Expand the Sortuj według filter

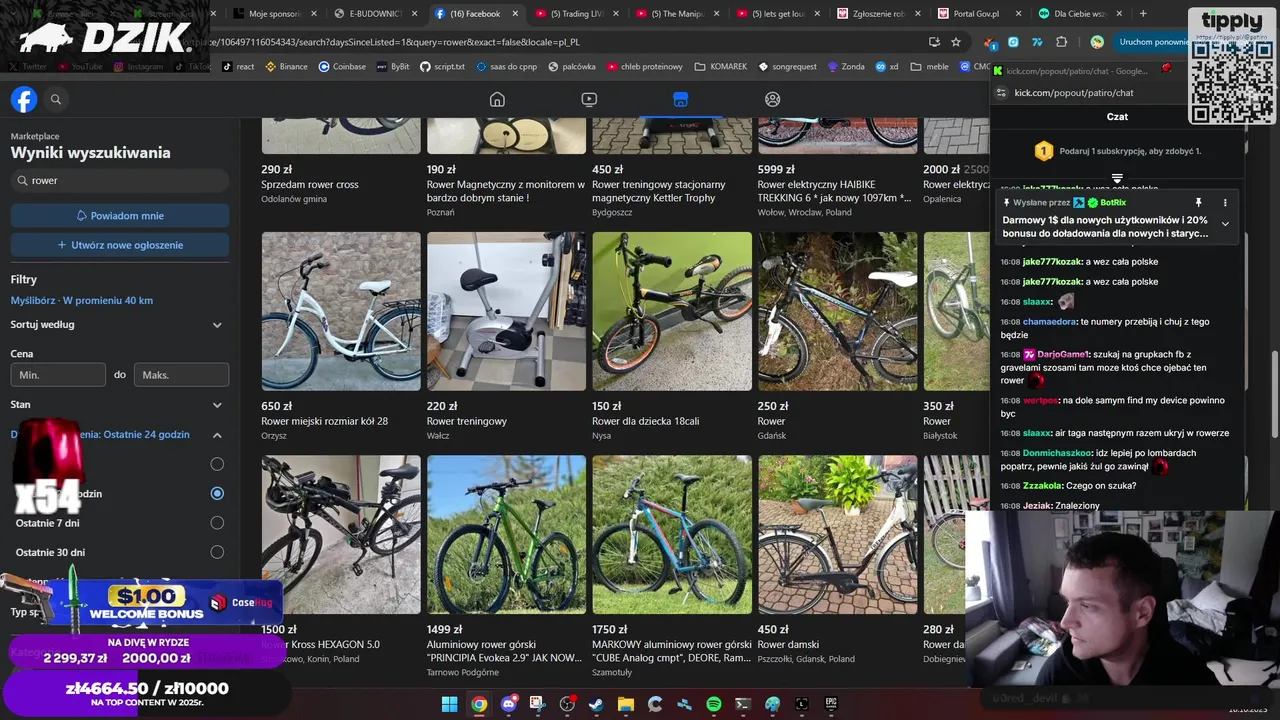[x=217, y=325]
